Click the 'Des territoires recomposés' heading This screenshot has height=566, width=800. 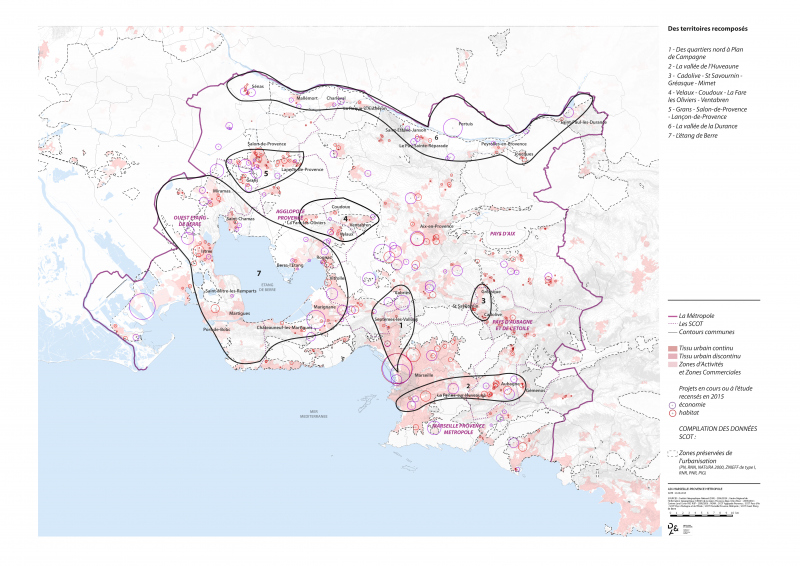coord(706,29)
